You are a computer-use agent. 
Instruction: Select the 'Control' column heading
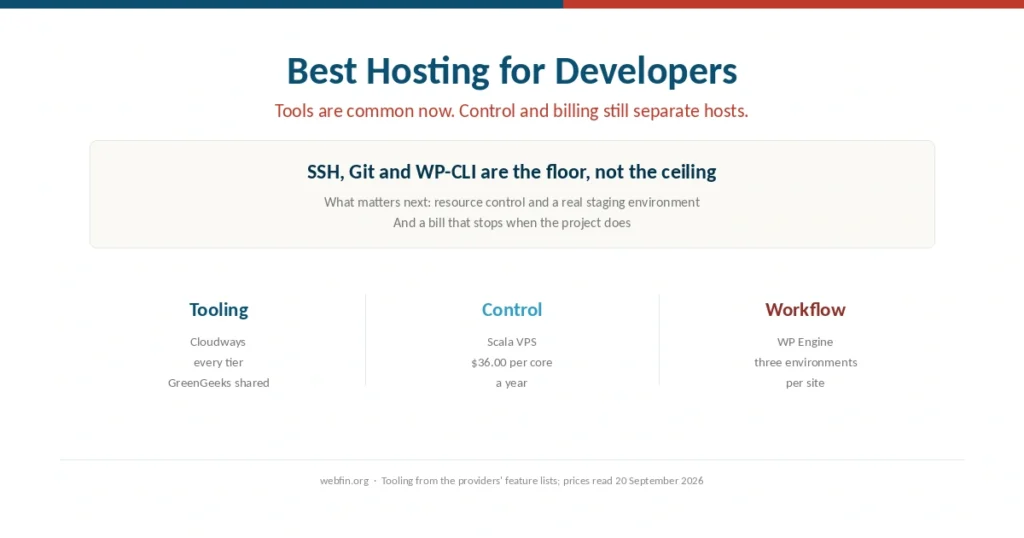pos(511,309)
